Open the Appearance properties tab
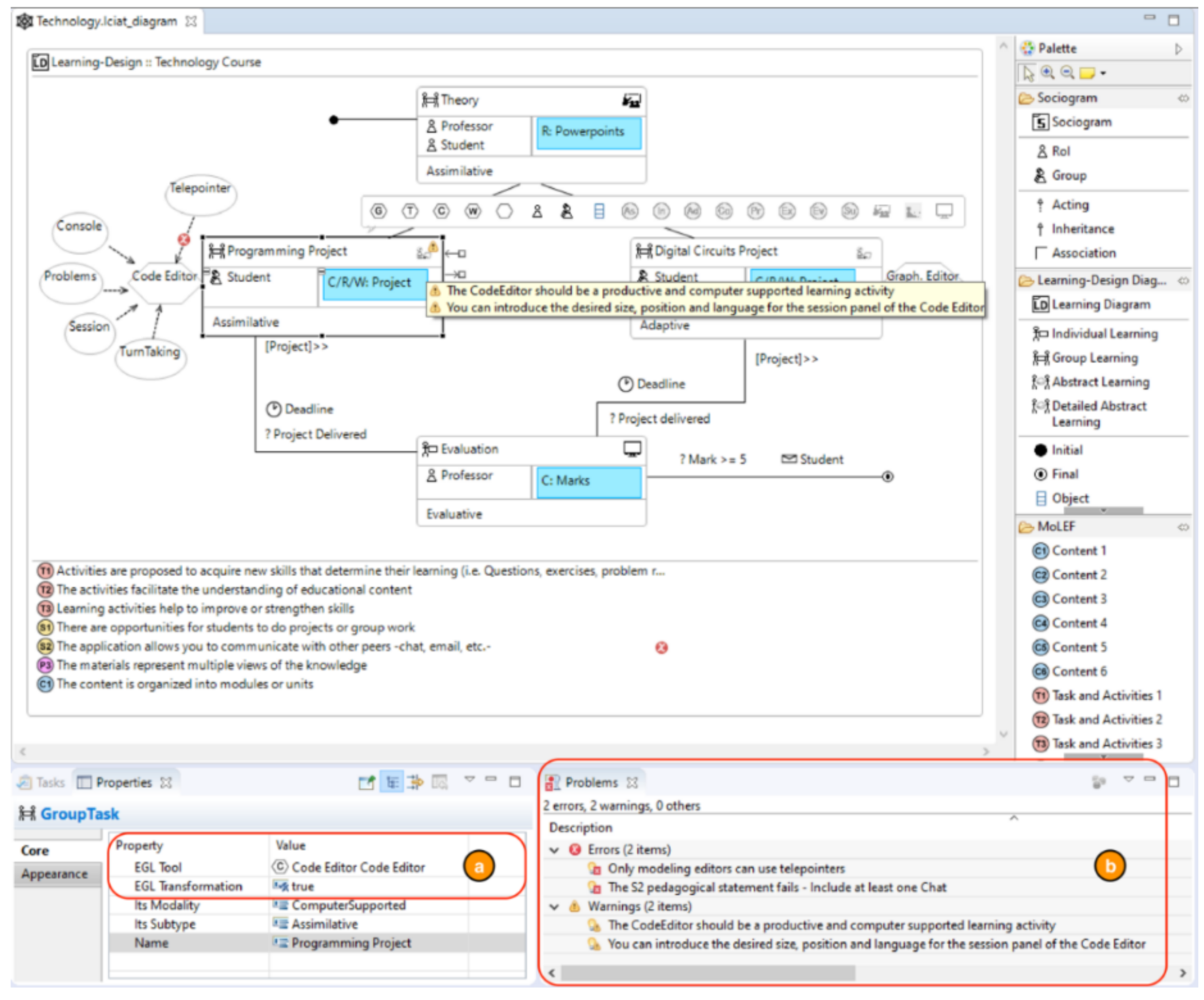Viewport: 1204px width, 1000px height. (x=54, y=874)
